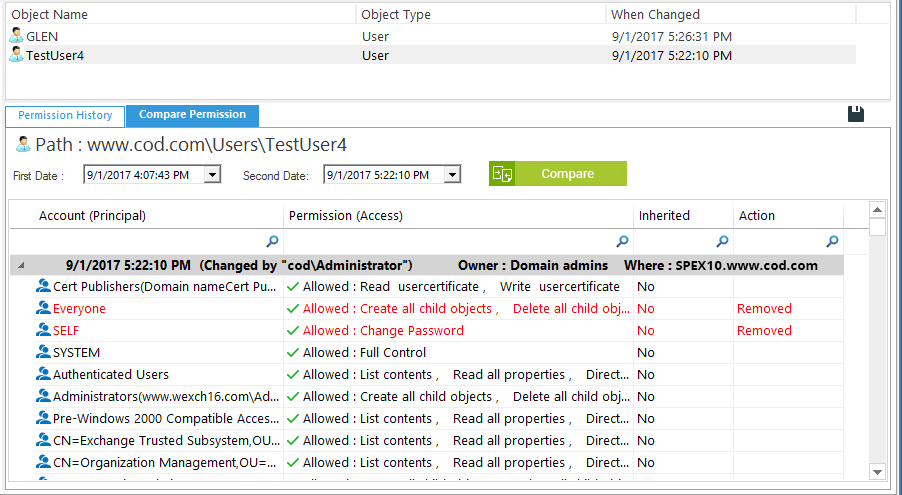The image size is (902, 495).
Task: Click 'Allowed : Change Password' permission cell
Action: pos(383,330)
